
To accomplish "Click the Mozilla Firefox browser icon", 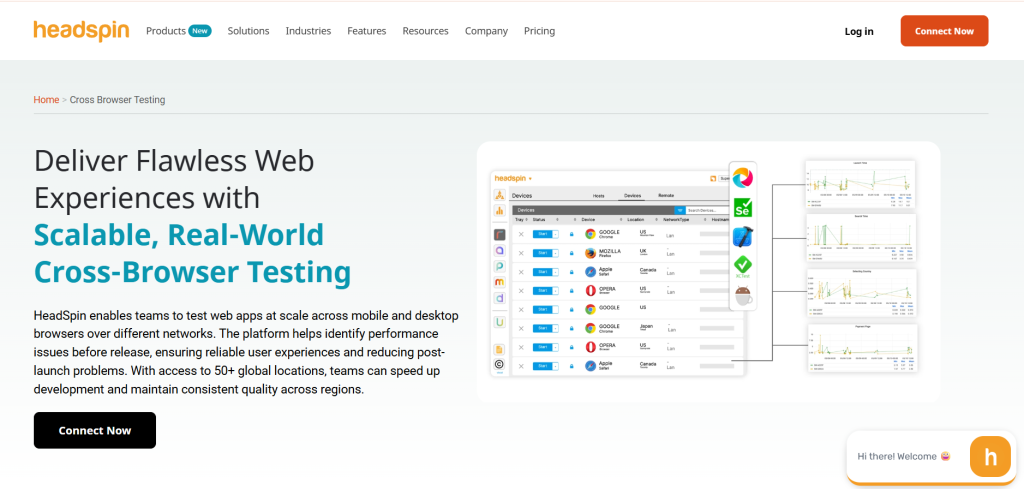I will (590, 252).
